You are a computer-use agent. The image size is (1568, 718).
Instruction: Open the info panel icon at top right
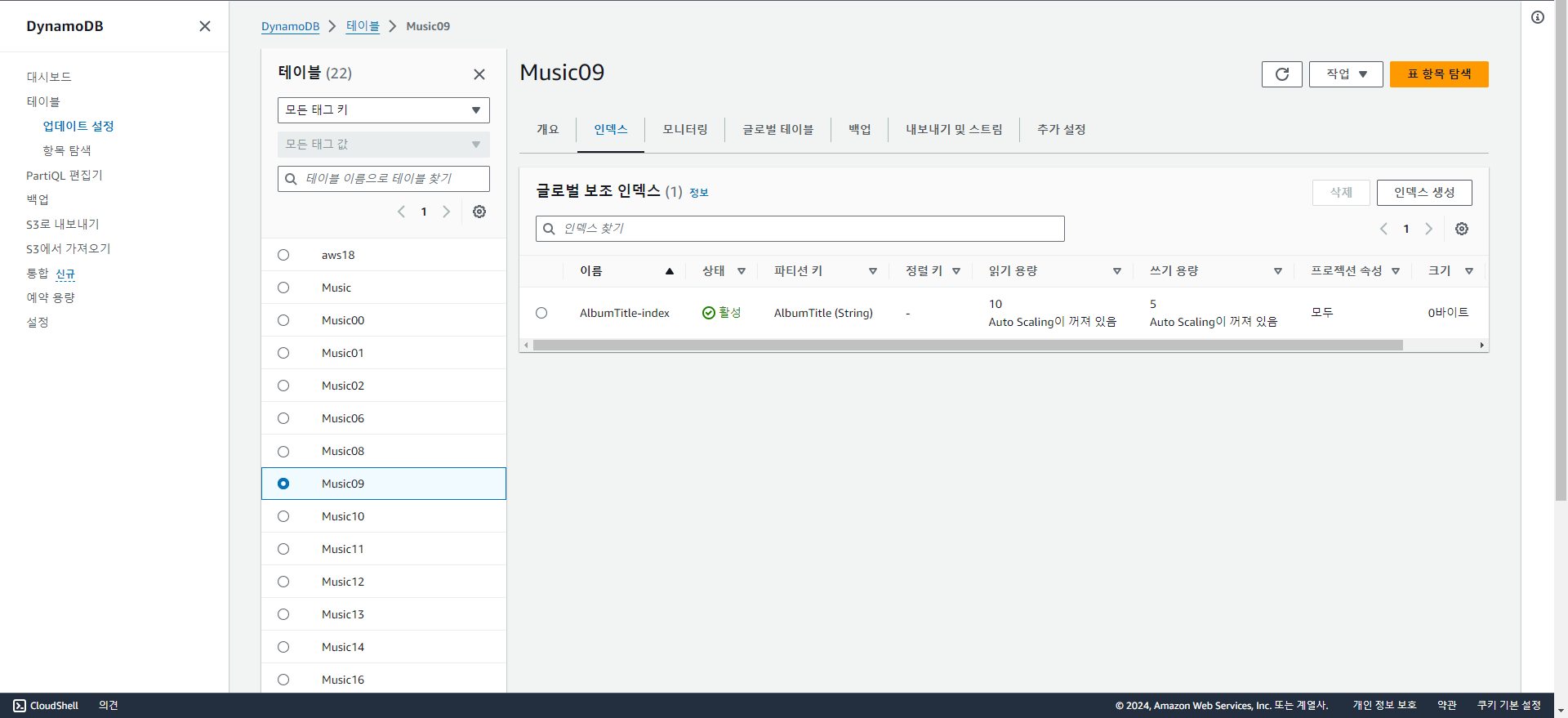(1538, 17)
